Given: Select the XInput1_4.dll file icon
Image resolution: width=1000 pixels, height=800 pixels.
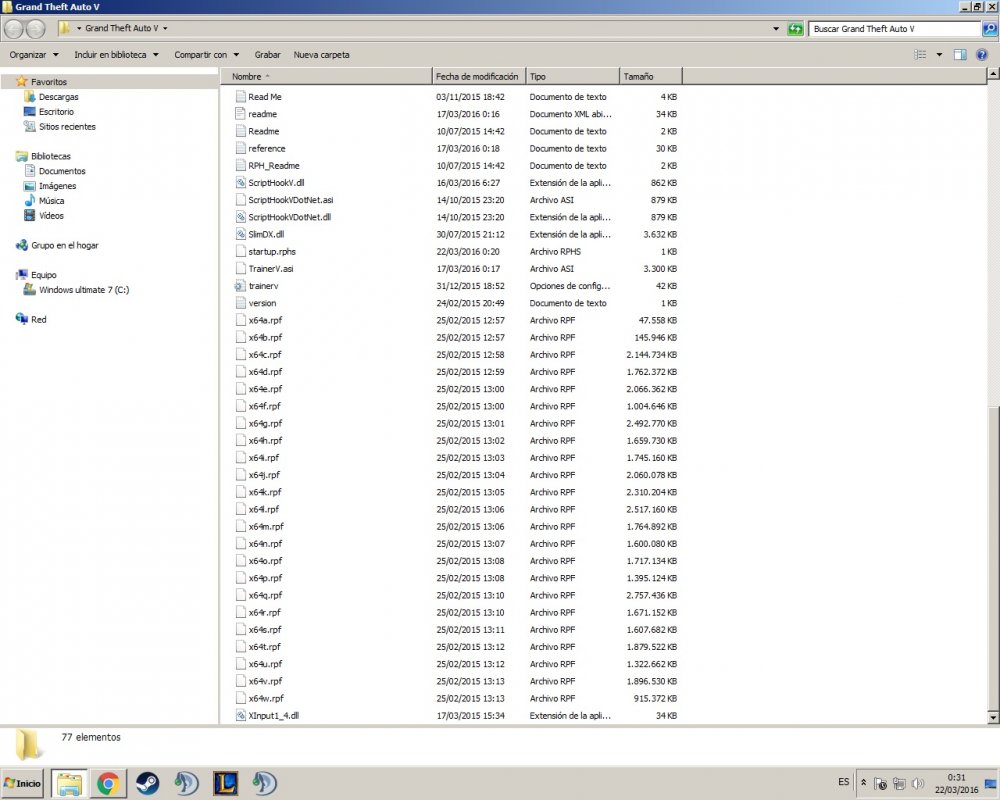Looking at the screenshot, I should (240, 716).
